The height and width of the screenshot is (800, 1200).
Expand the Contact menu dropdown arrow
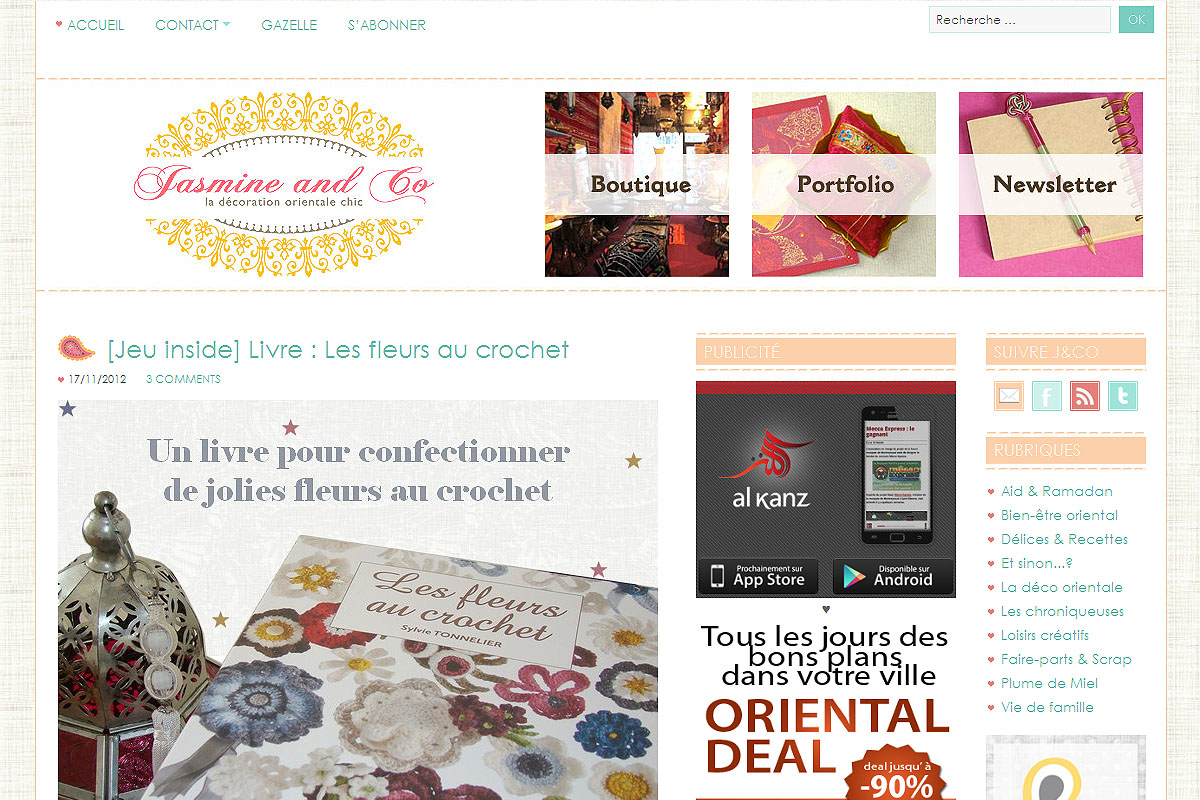(x=226, y=25)
